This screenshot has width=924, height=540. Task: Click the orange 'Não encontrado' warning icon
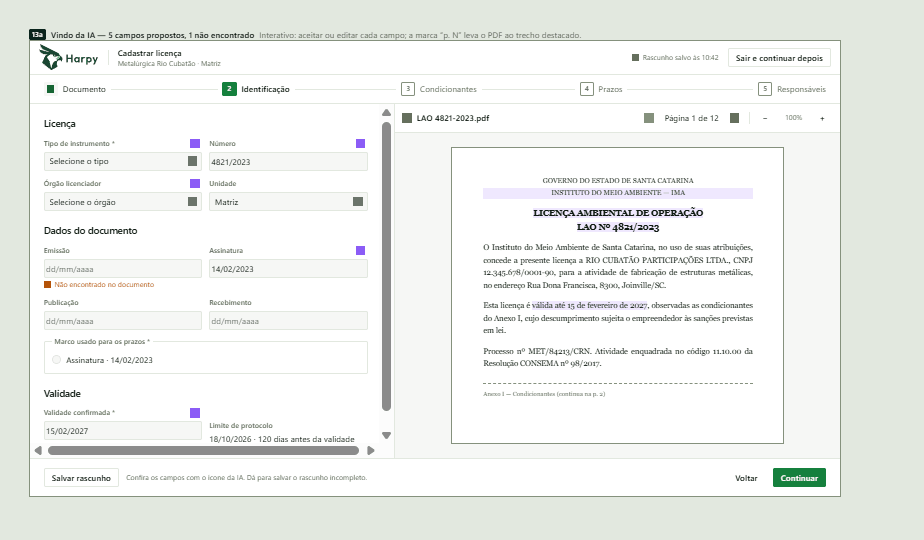(48, 285)
